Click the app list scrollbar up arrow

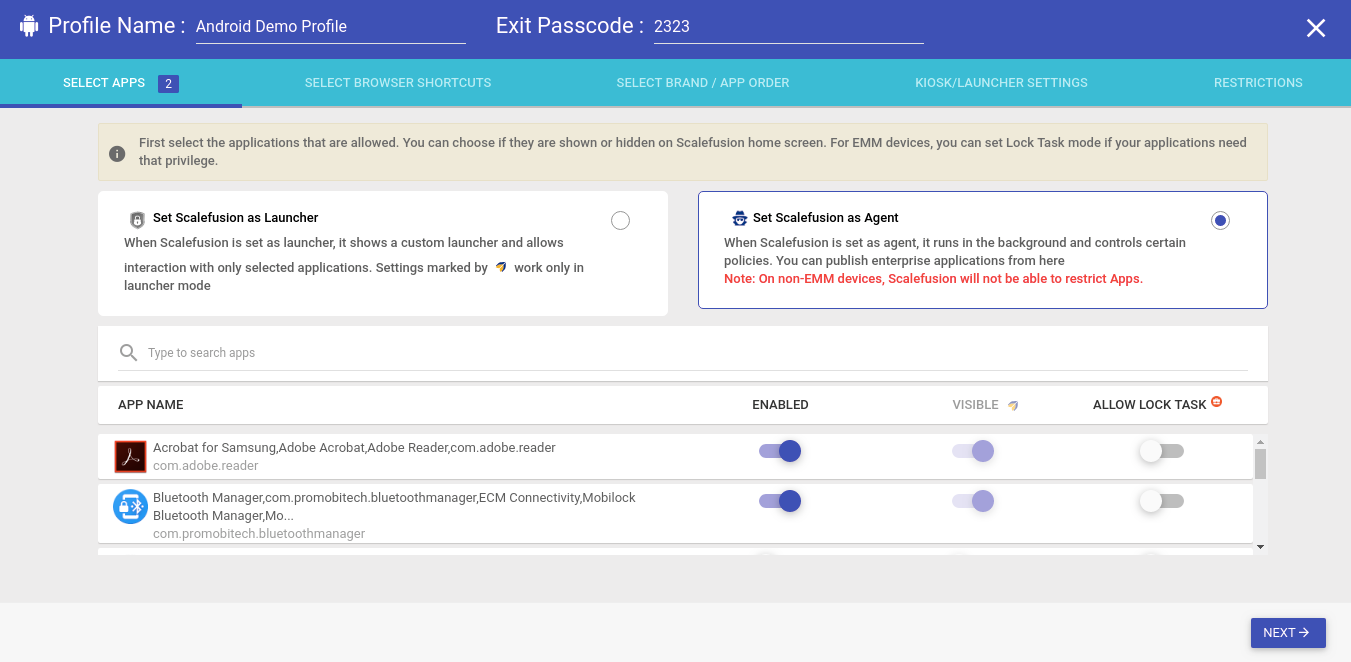(x=1260, y=442)
